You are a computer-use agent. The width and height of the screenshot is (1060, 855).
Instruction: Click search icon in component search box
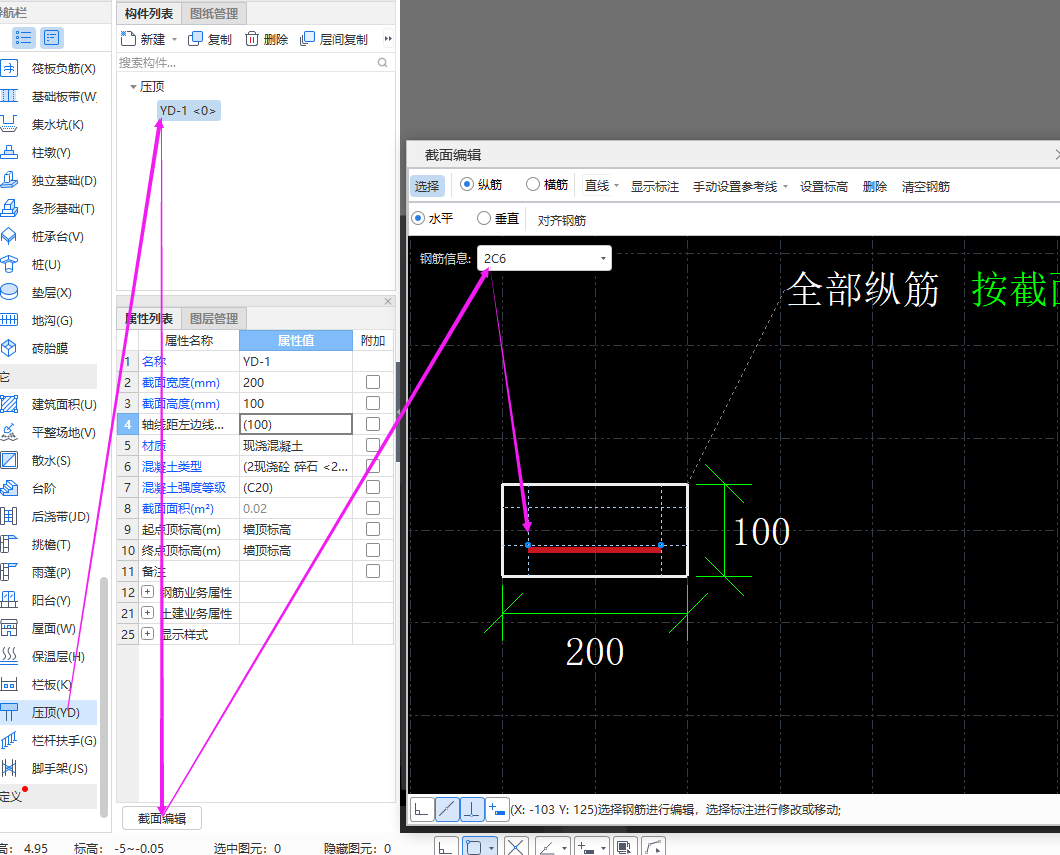click(x=383, y=63)
